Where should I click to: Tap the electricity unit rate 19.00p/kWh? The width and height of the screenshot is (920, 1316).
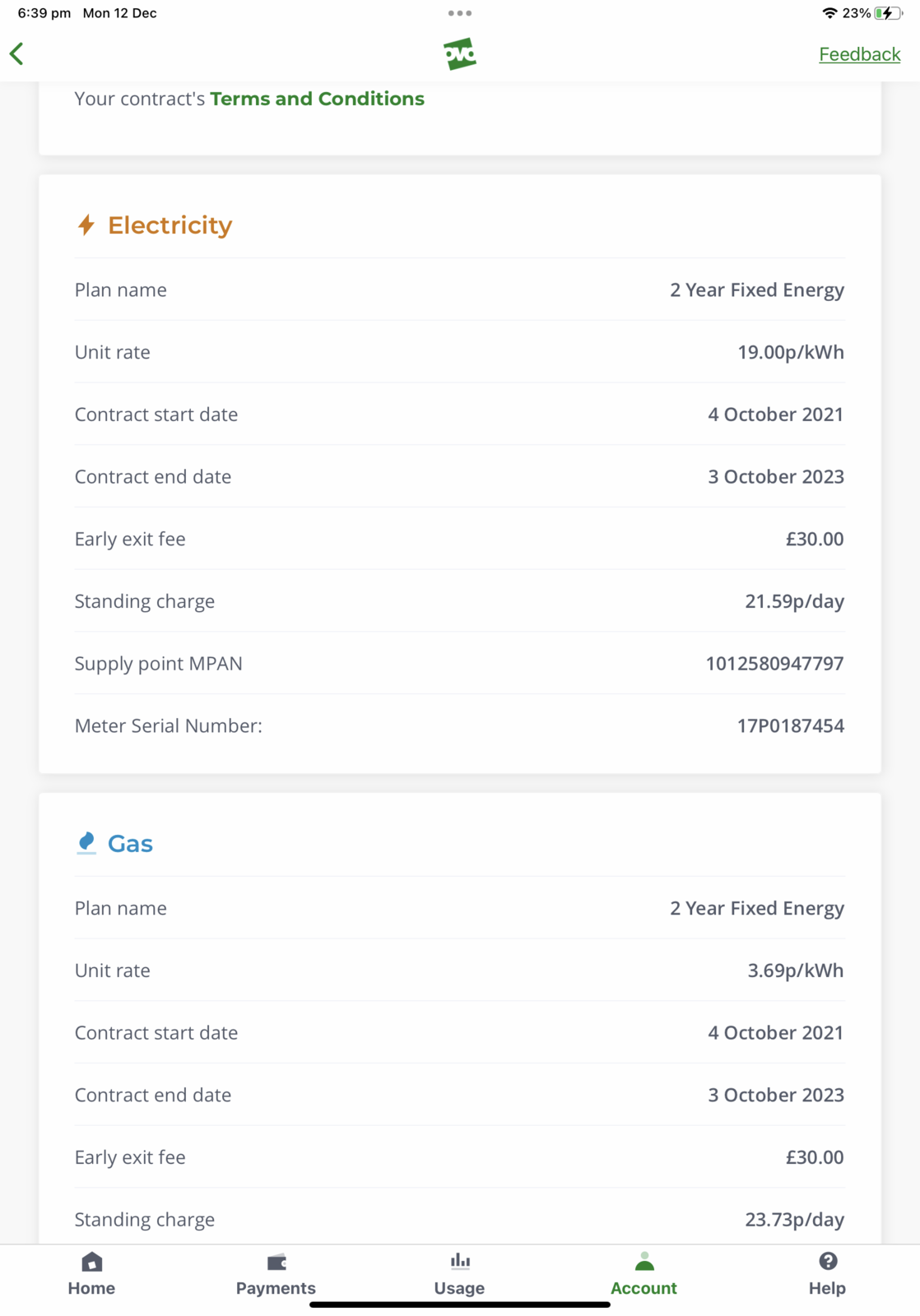(x=790, y=352)
